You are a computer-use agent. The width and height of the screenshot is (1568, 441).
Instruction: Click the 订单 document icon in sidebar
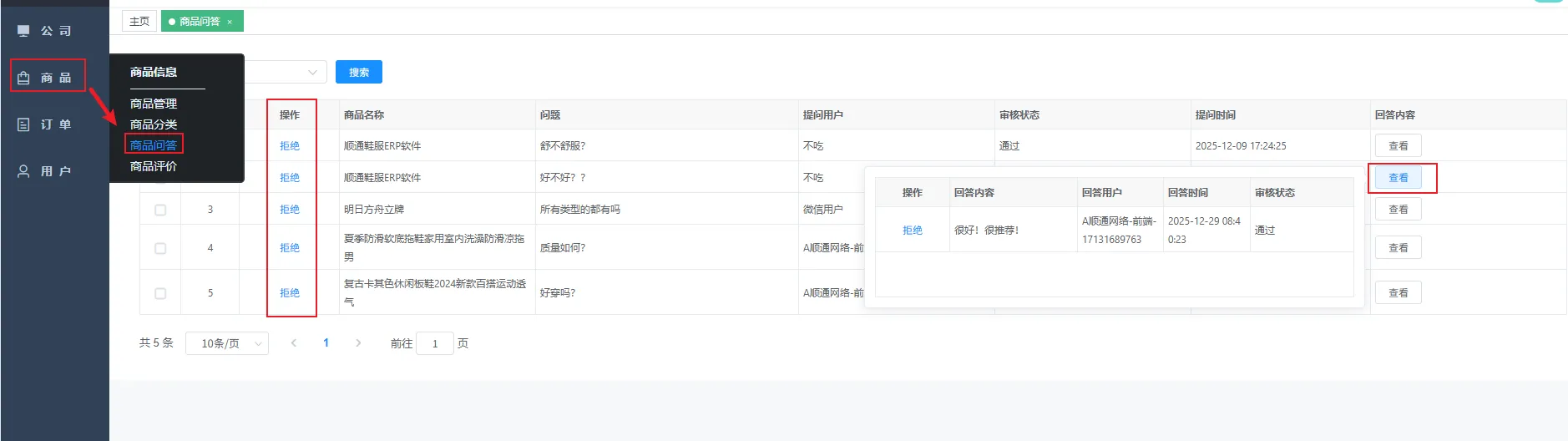23,124
